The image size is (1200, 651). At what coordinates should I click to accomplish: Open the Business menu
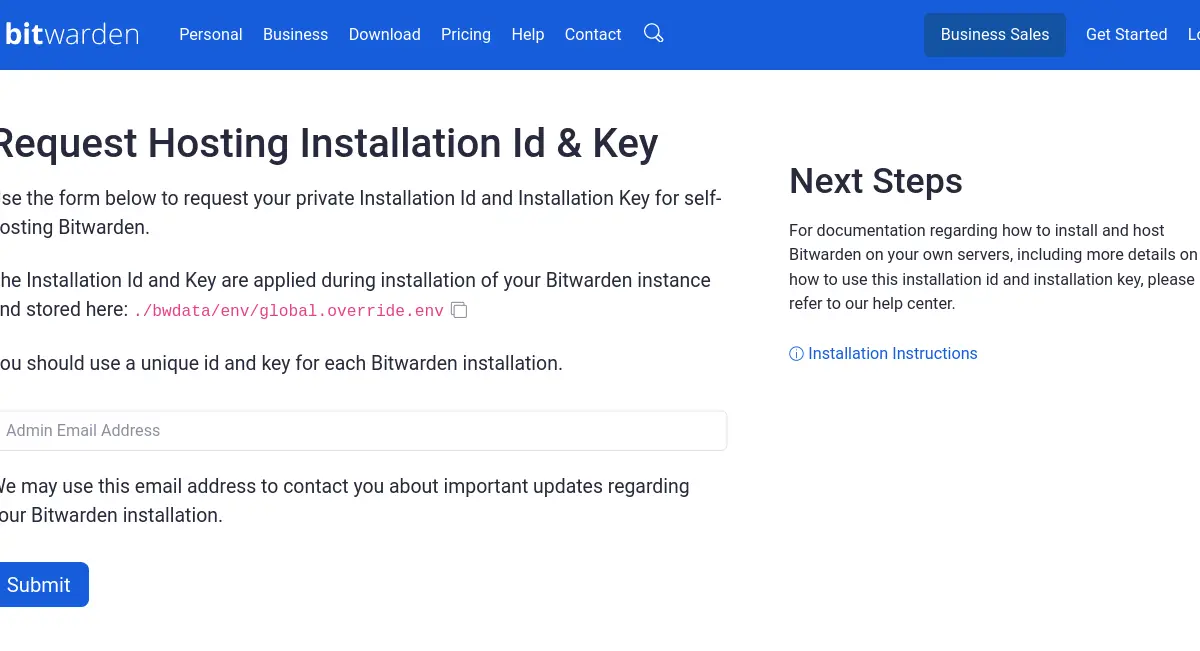pos(295,34)
